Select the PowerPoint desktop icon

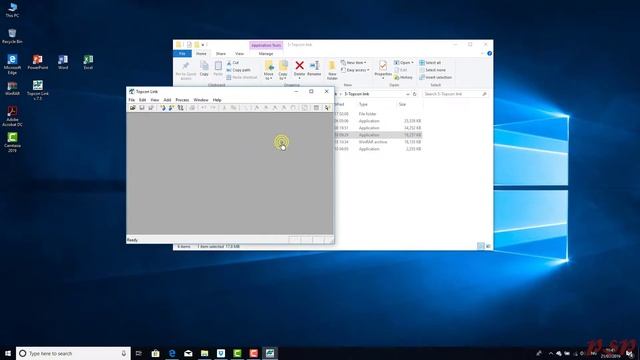coord(38,62)
